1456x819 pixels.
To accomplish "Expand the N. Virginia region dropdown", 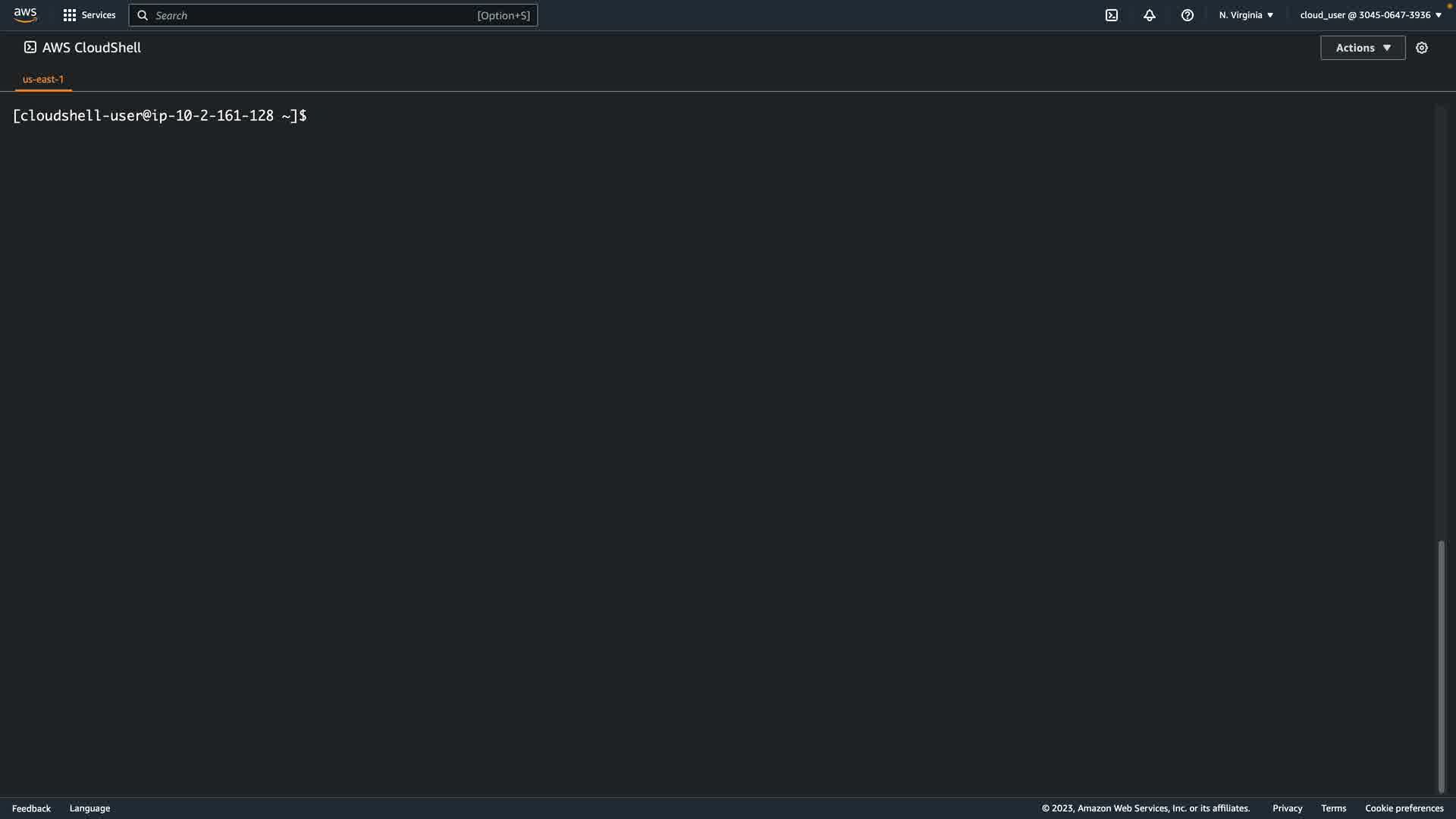I will click(x=1246, y=15).
